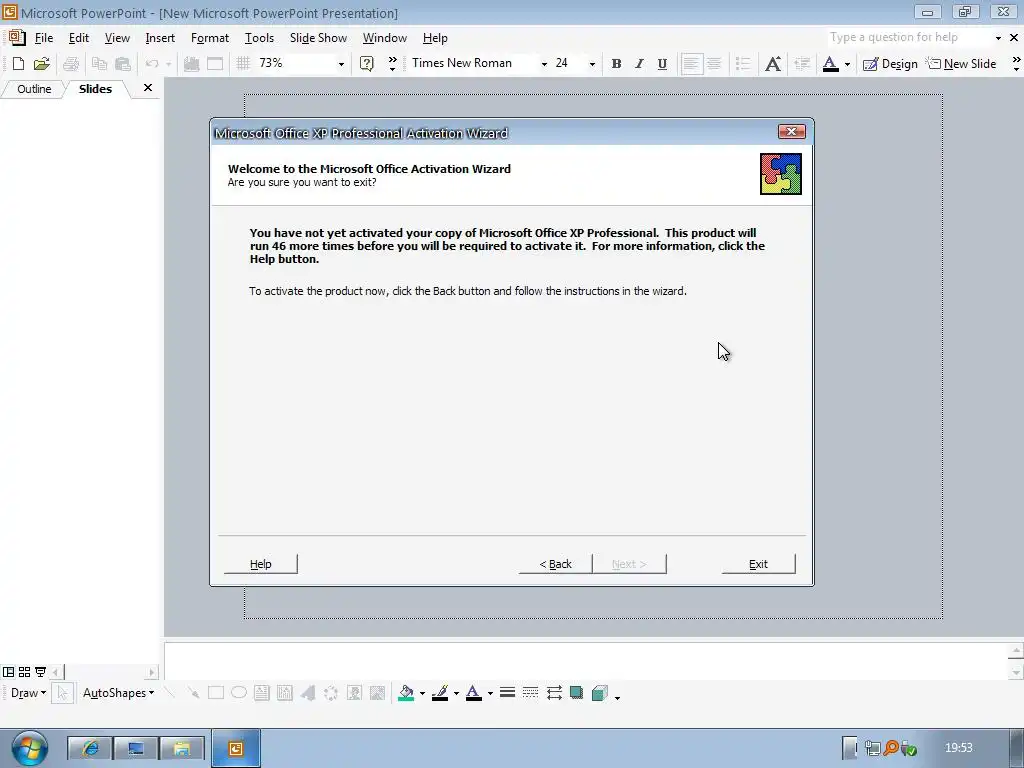1024x768 pixels.
Task: Click the Insert Clip Art icon
Action: 354,693
